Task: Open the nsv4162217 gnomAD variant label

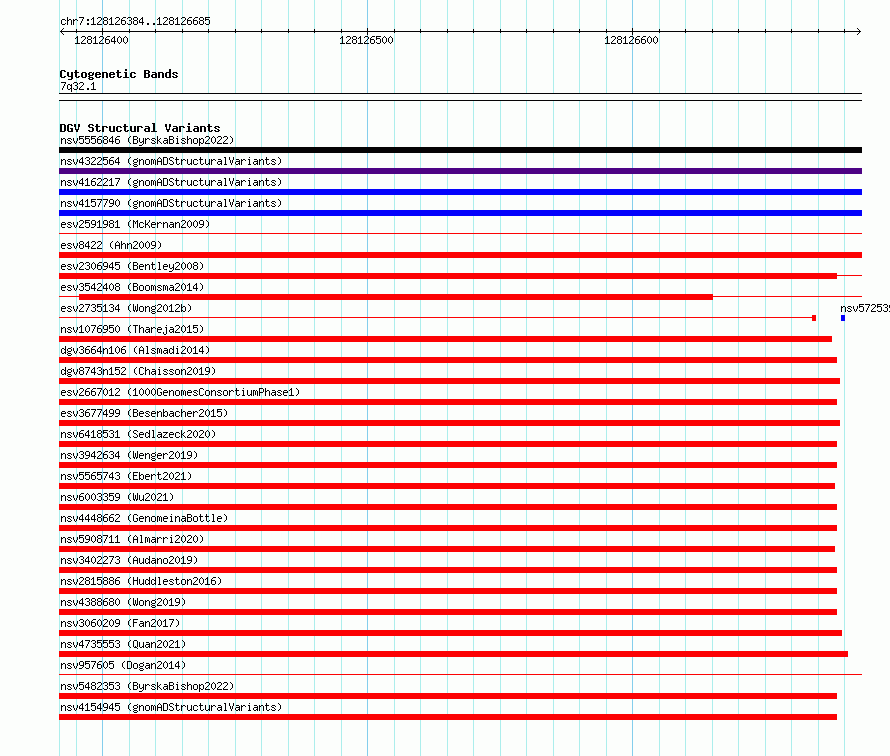Action: 171,182
